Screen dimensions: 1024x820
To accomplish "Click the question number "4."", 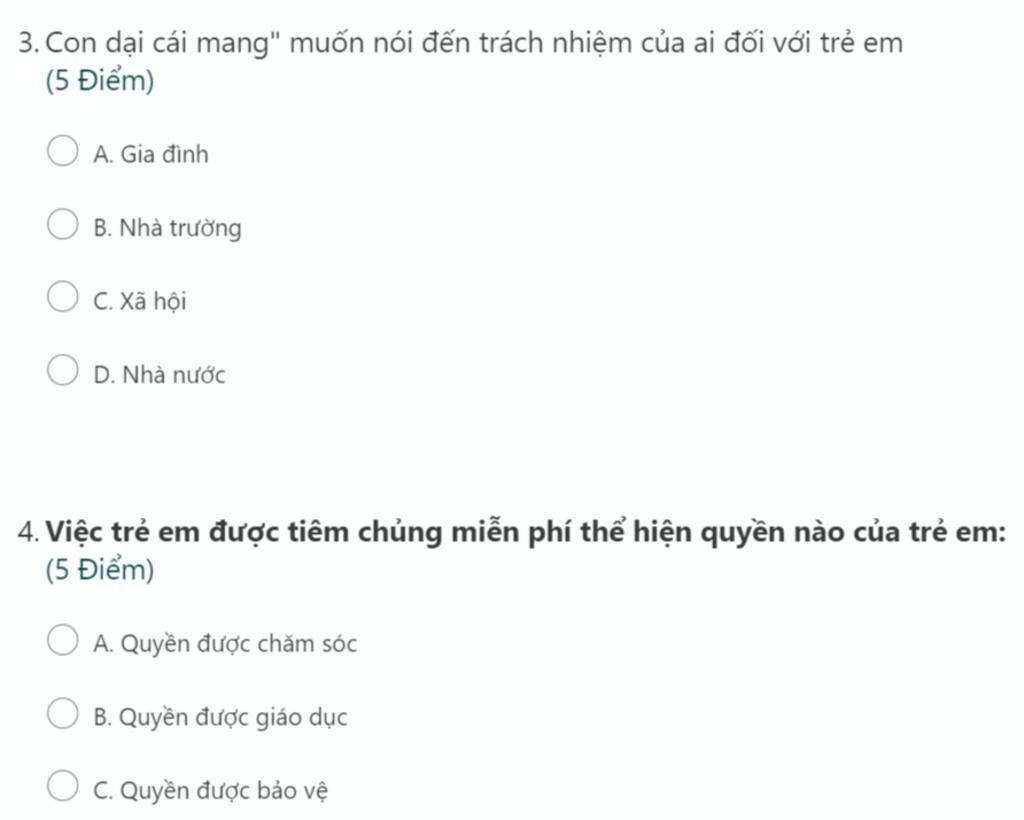I will coord(29,531).
